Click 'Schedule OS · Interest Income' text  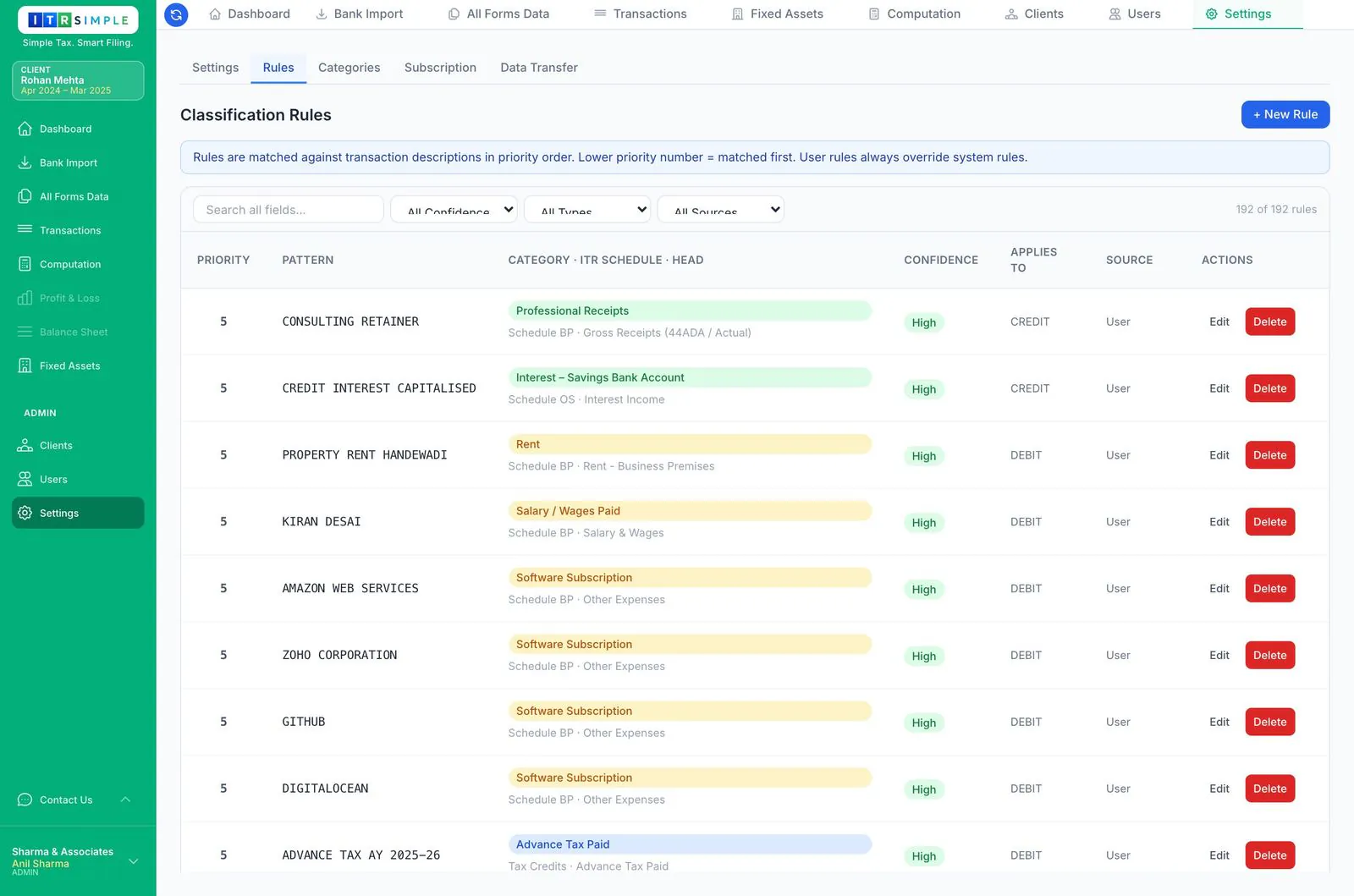click(586, 399)
